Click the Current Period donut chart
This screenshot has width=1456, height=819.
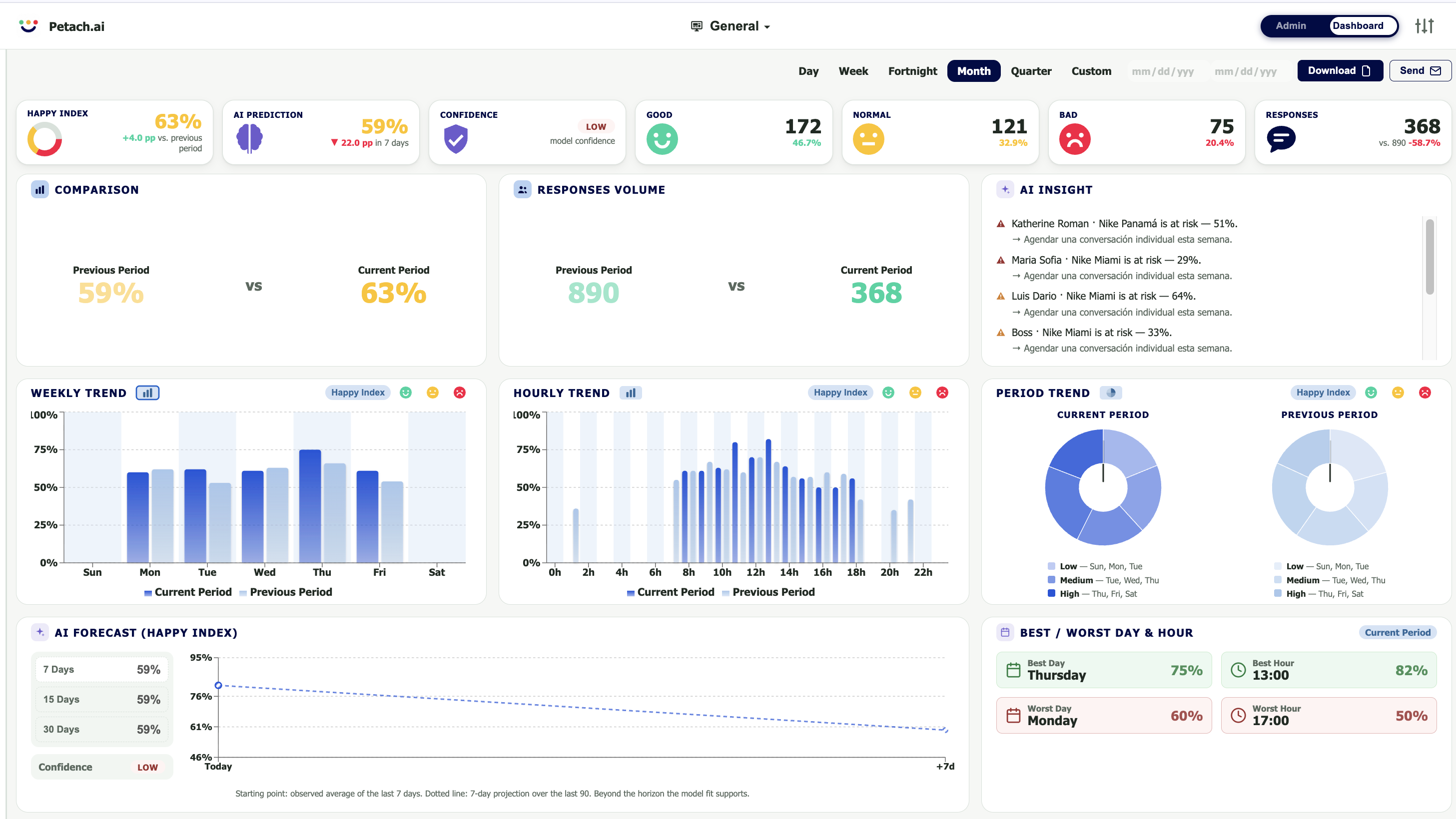(1103, 487)
